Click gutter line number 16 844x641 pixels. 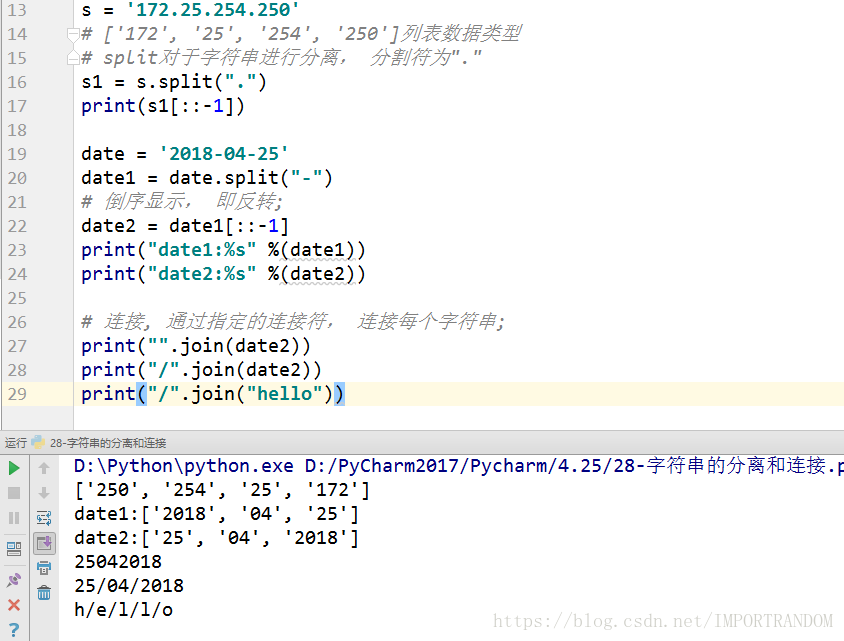click(x=17, y=82)
